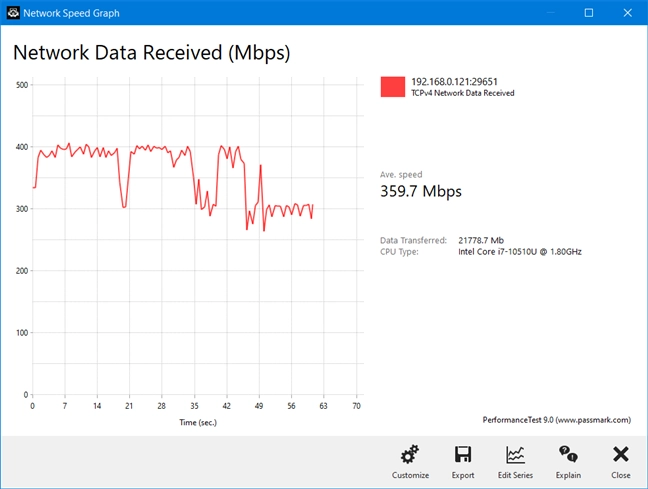Click the 500 y-axis label
648x489 pixels.
22,85
